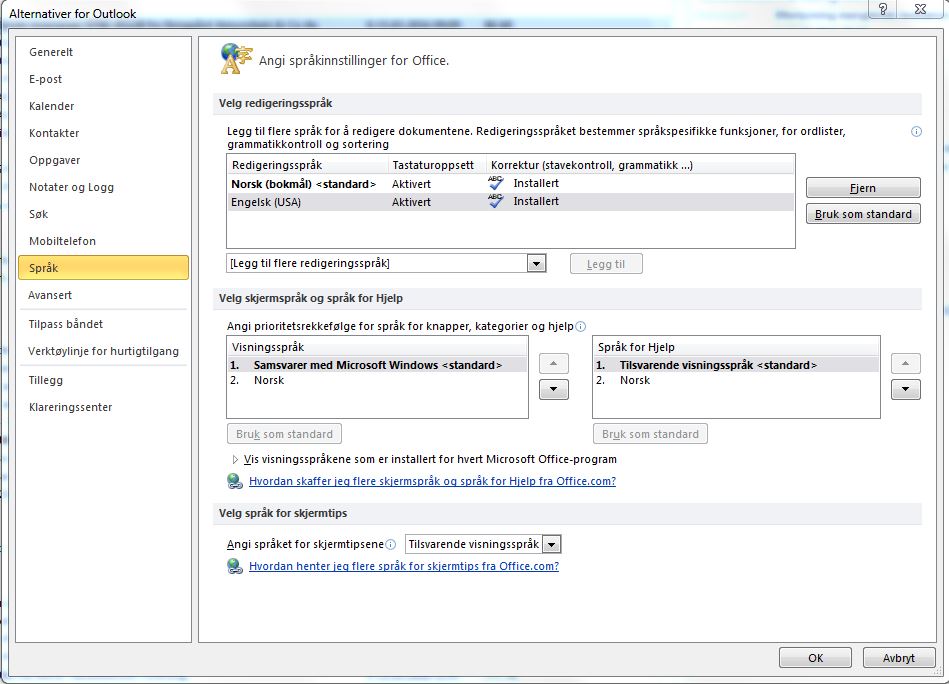Select the Språk options page
This screenshot has width=949, height=684.
point(103,268)
